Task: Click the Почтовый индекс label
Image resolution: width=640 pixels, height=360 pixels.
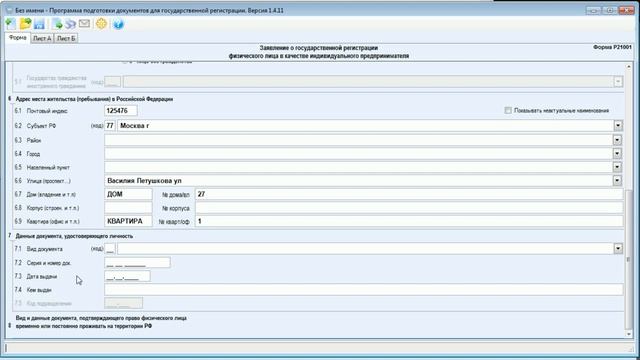Action: tap(47, 111)
